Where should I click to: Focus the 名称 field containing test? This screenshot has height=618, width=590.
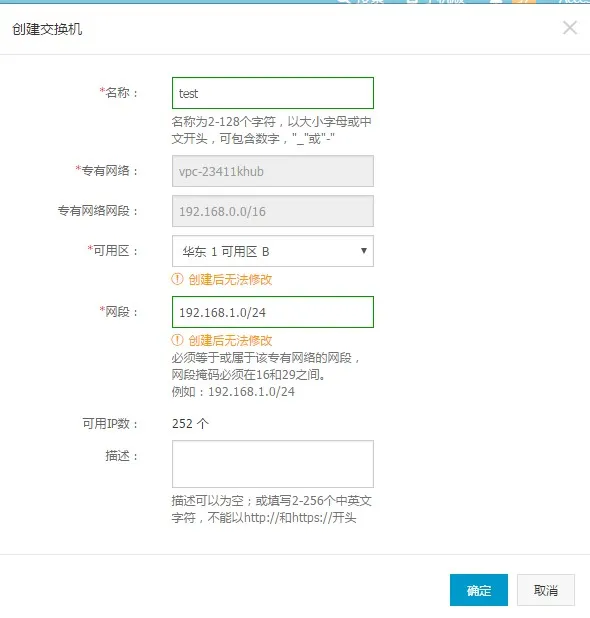tap(273, 93)
